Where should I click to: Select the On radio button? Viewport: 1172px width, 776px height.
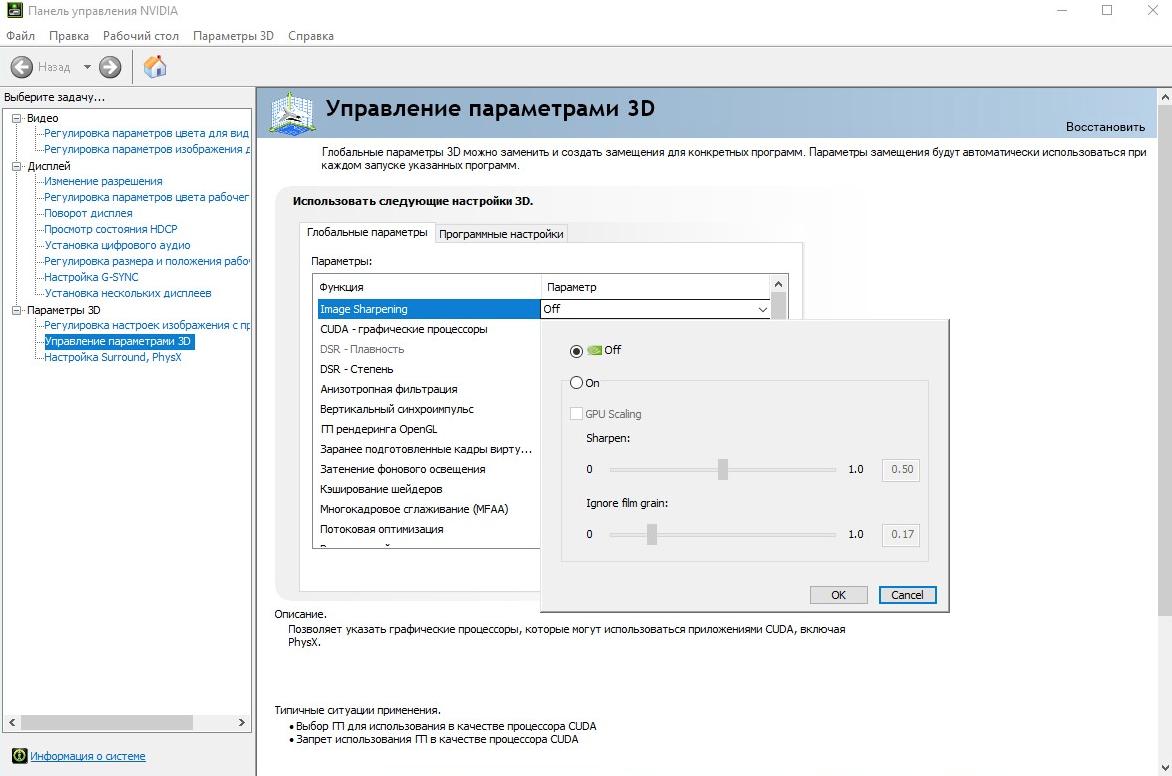point(576,383)
